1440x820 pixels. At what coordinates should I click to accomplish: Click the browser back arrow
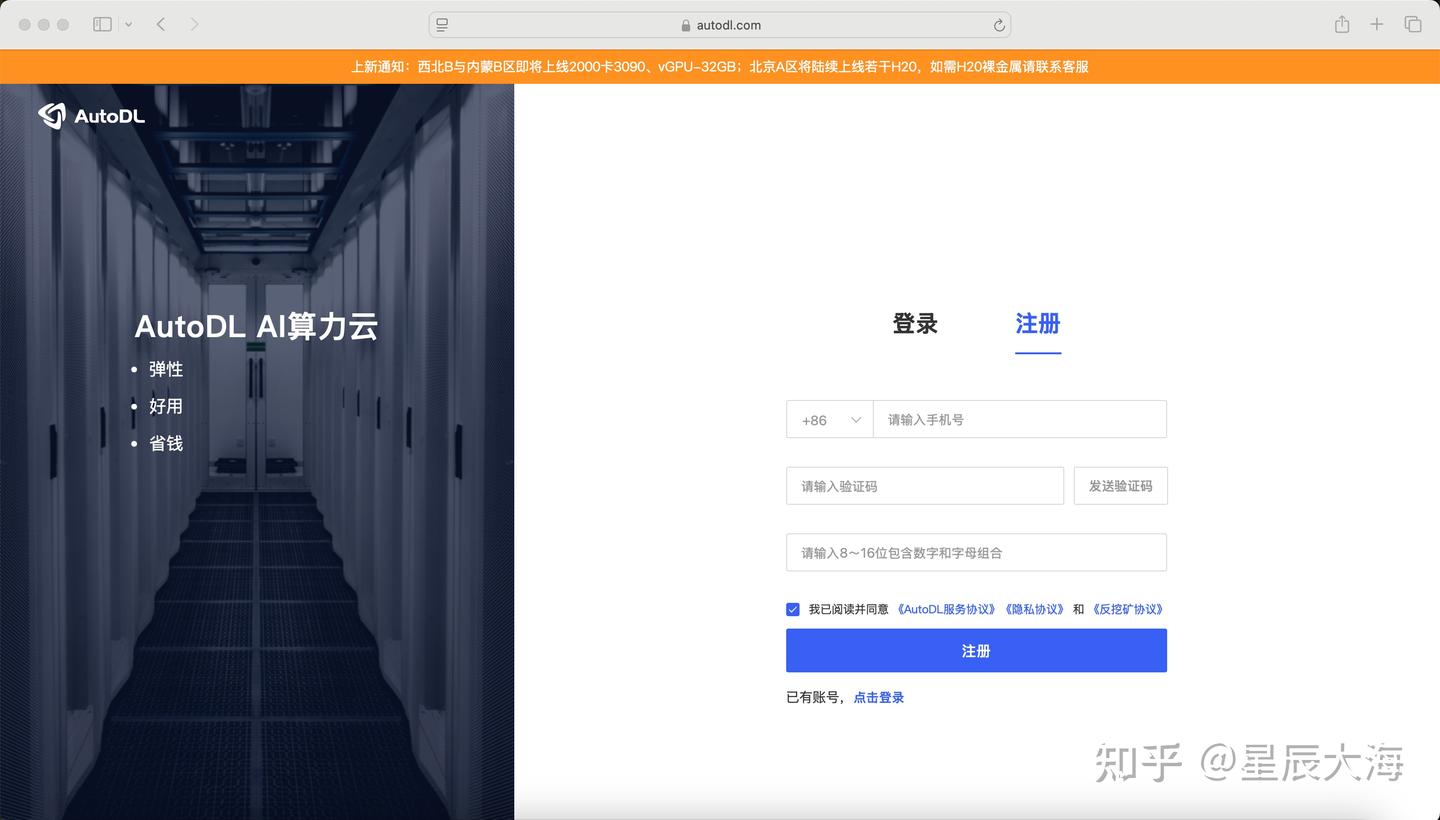coord(161,23)
